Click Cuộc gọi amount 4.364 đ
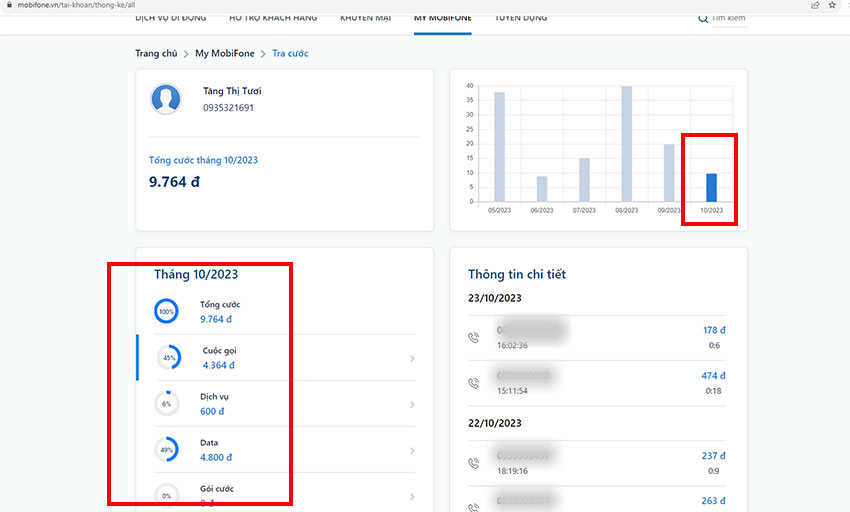Screen dimensions: 850x512 pos(218,365)
